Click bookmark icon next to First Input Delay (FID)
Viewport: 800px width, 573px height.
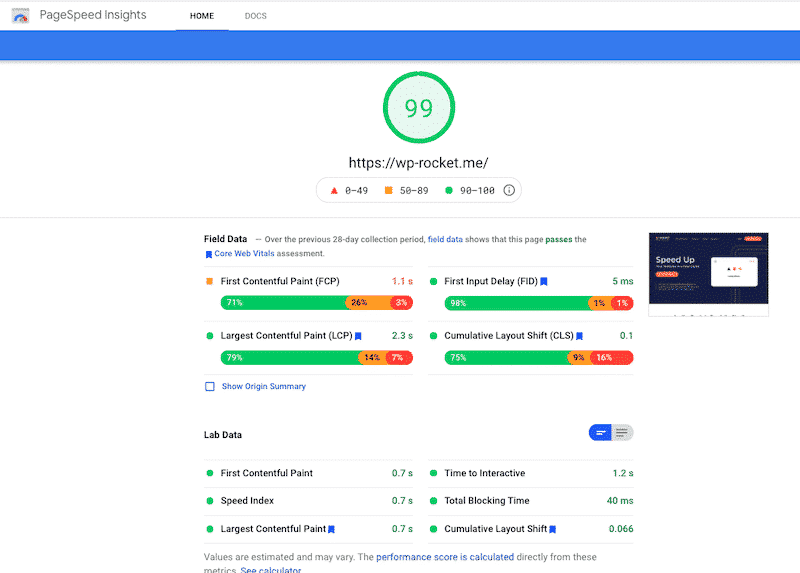click(x=544, y=282)
